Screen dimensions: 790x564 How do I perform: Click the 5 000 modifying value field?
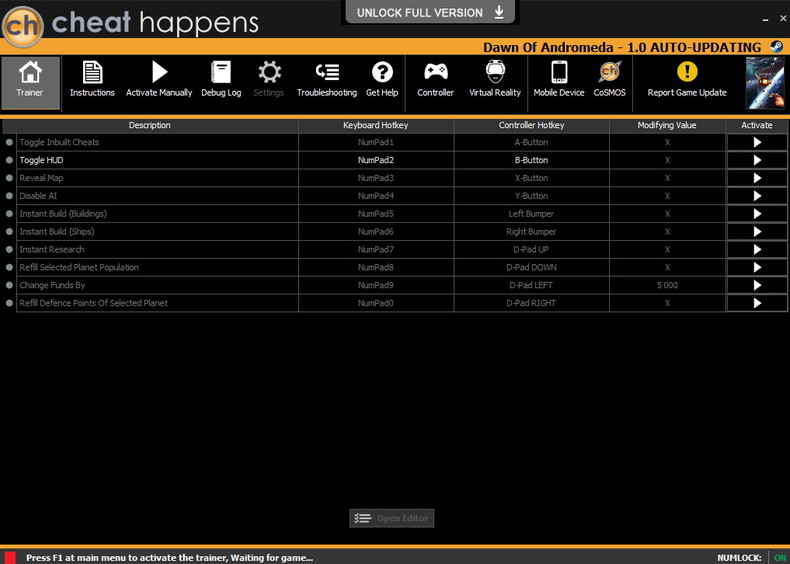[x=667, y=285]
